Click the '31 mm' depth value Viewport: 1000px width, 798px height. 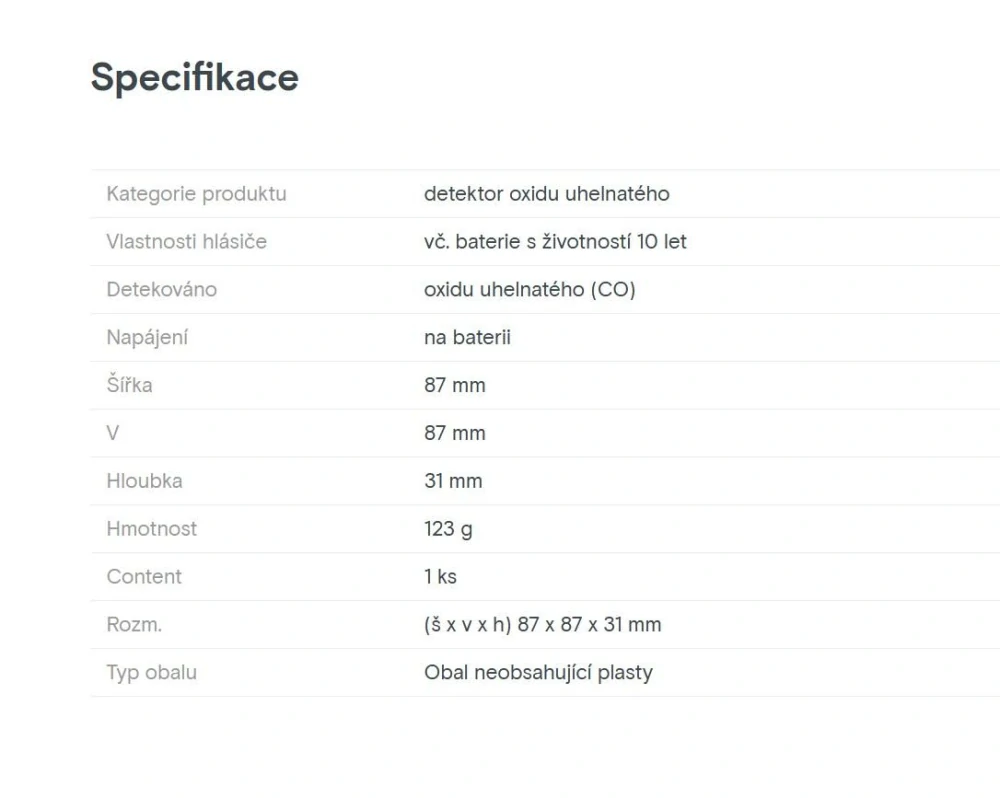click(453, 481)
